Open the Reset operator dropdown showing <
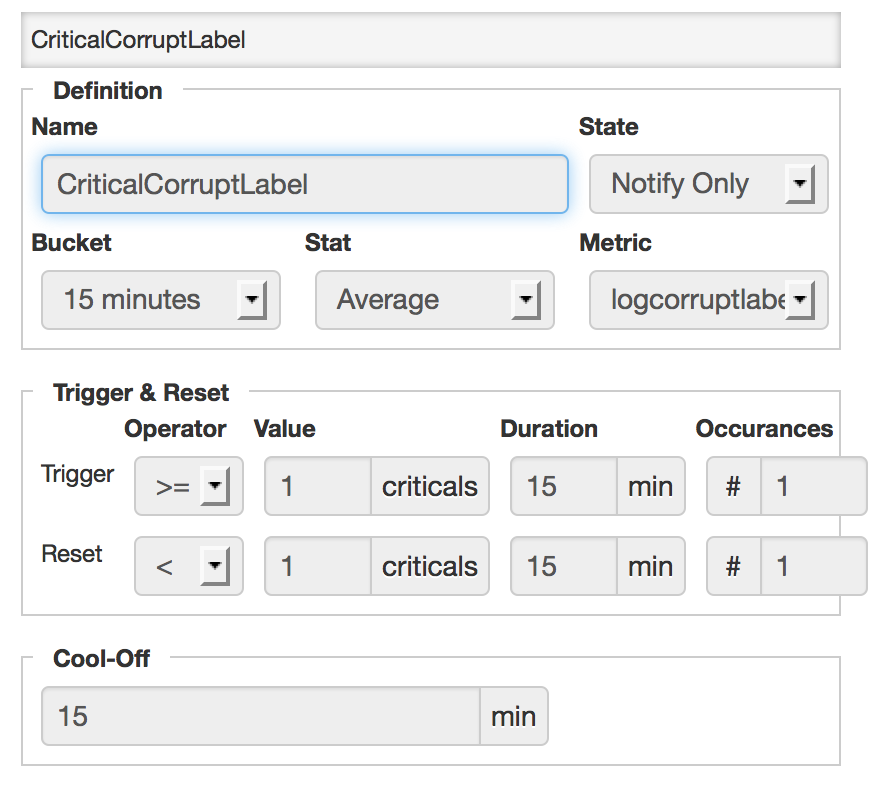 tap(188, 566)
